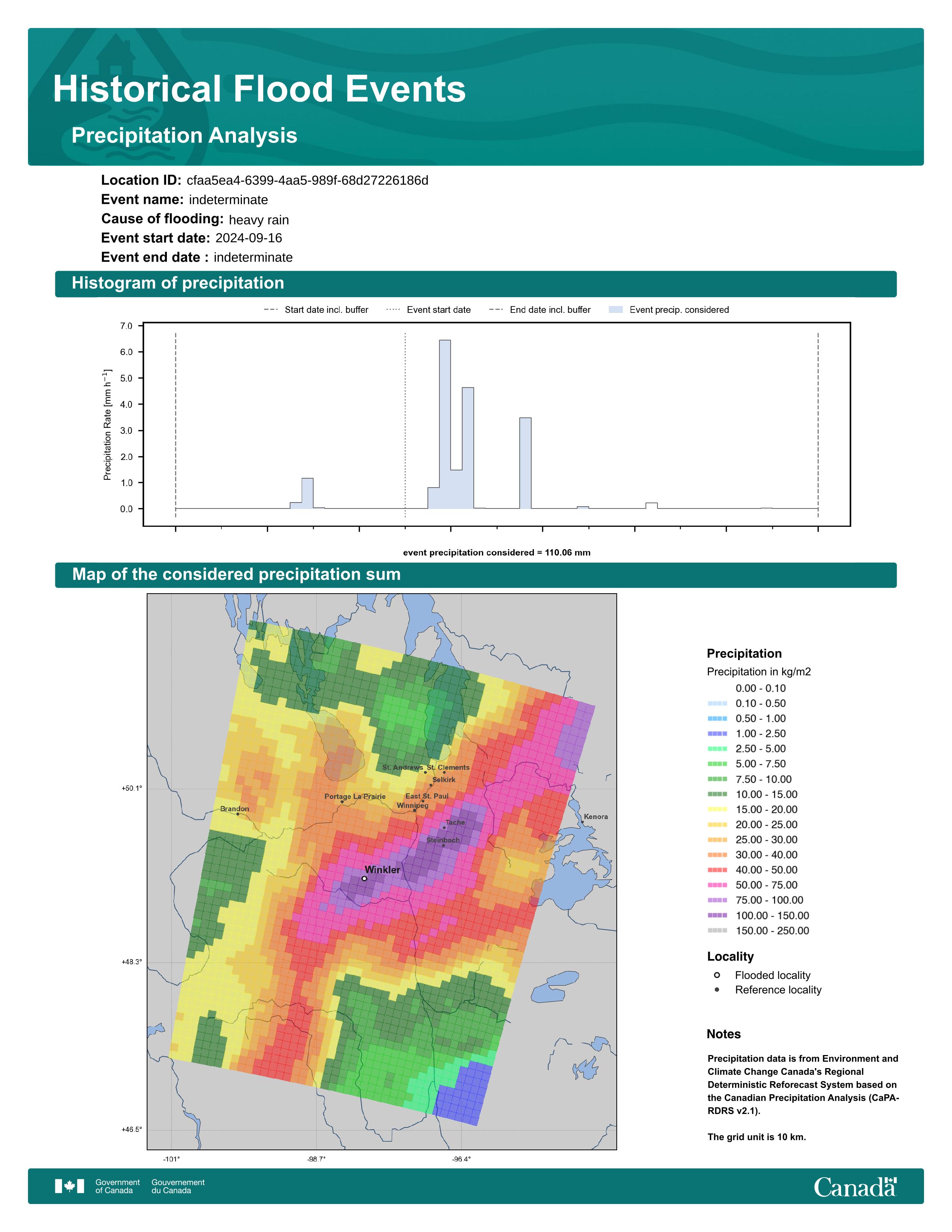
Task: Click the 50.00 - 75.00 legend color swatch
Action: pos(718,885)
